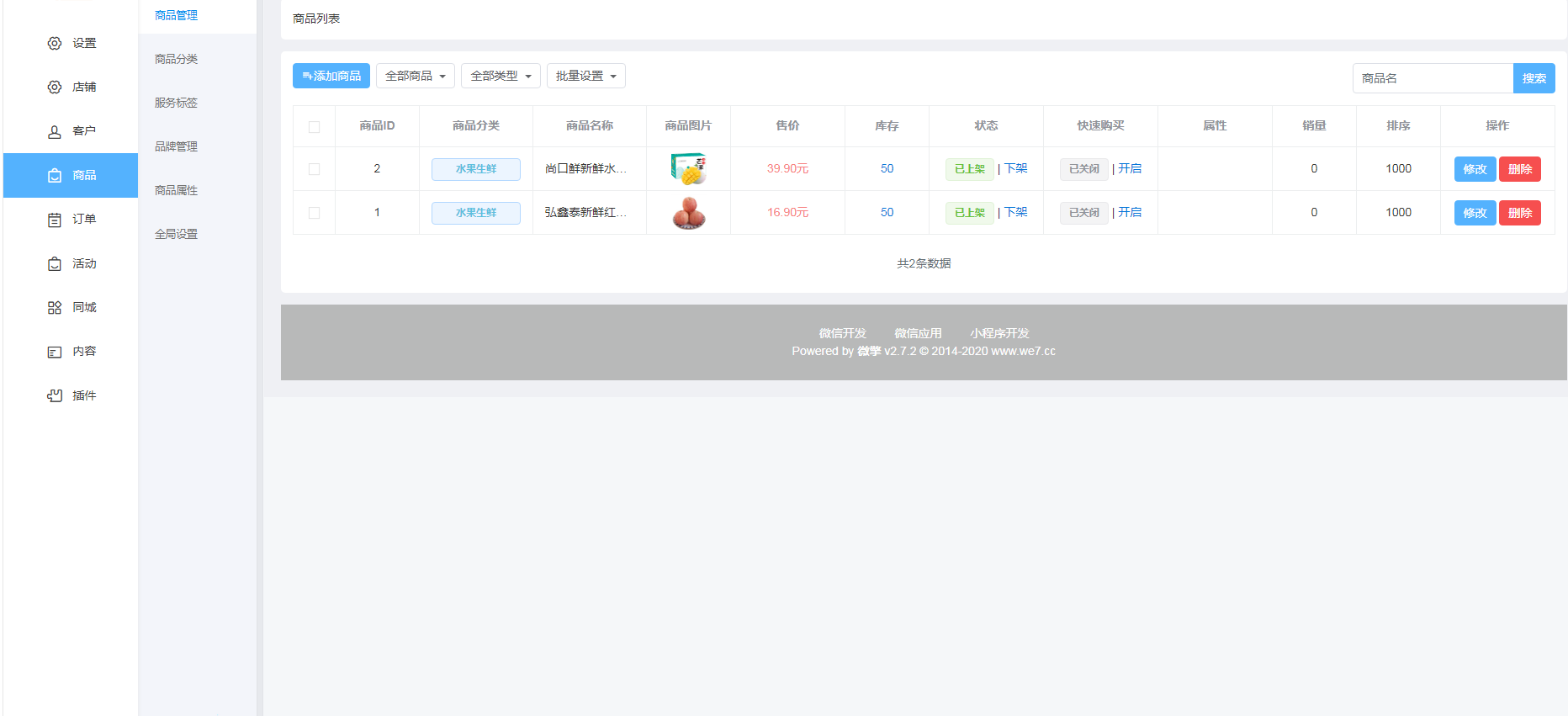
Task: Click 已上架 status tag for product ID 2
Action: pyautogui.click(x=970, y=169)
